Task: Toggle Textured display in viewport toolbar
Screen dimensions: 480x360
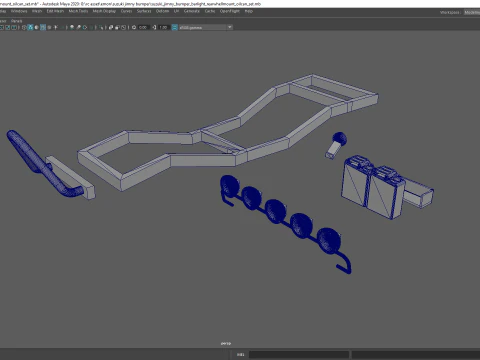Action: (49, 27)
